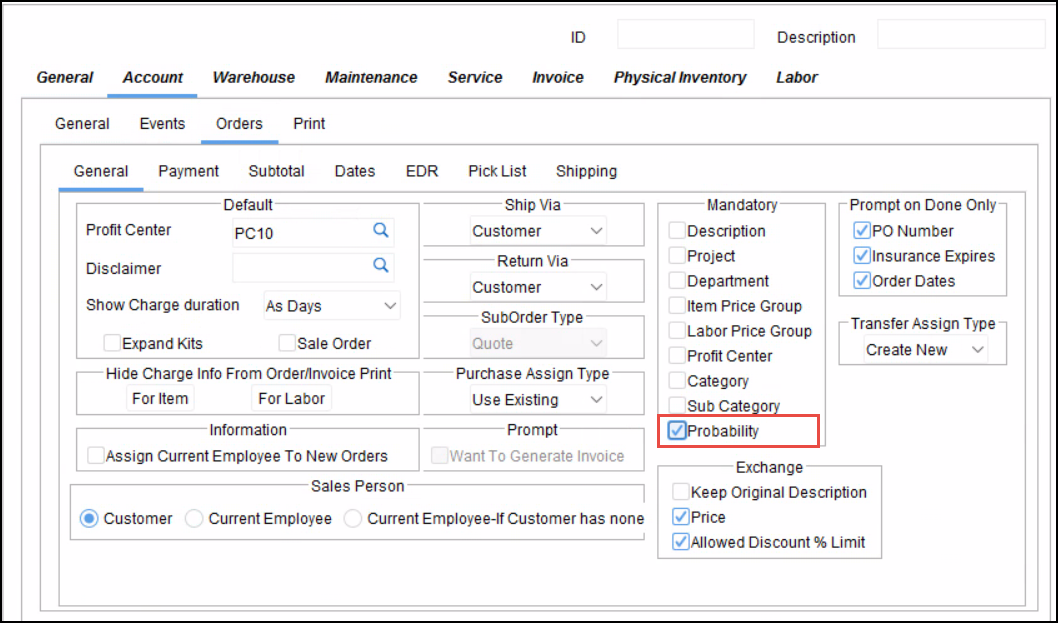Viewport: 1058px width, 623px height.
Task: Expand the Transfer Assign Type dropdown
Action: (x=922, y=350)
